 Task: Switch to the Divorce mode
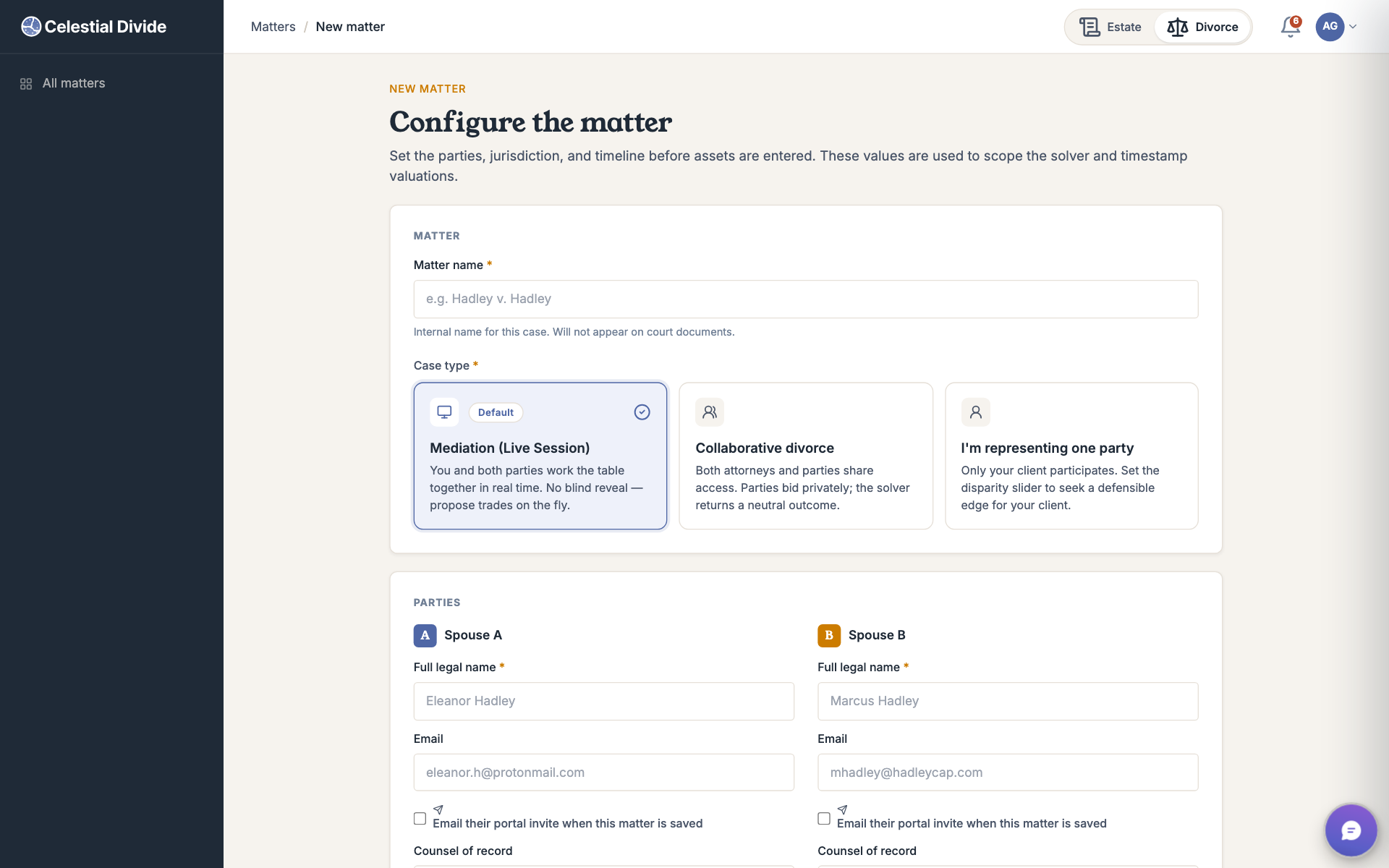[1202, 27]
